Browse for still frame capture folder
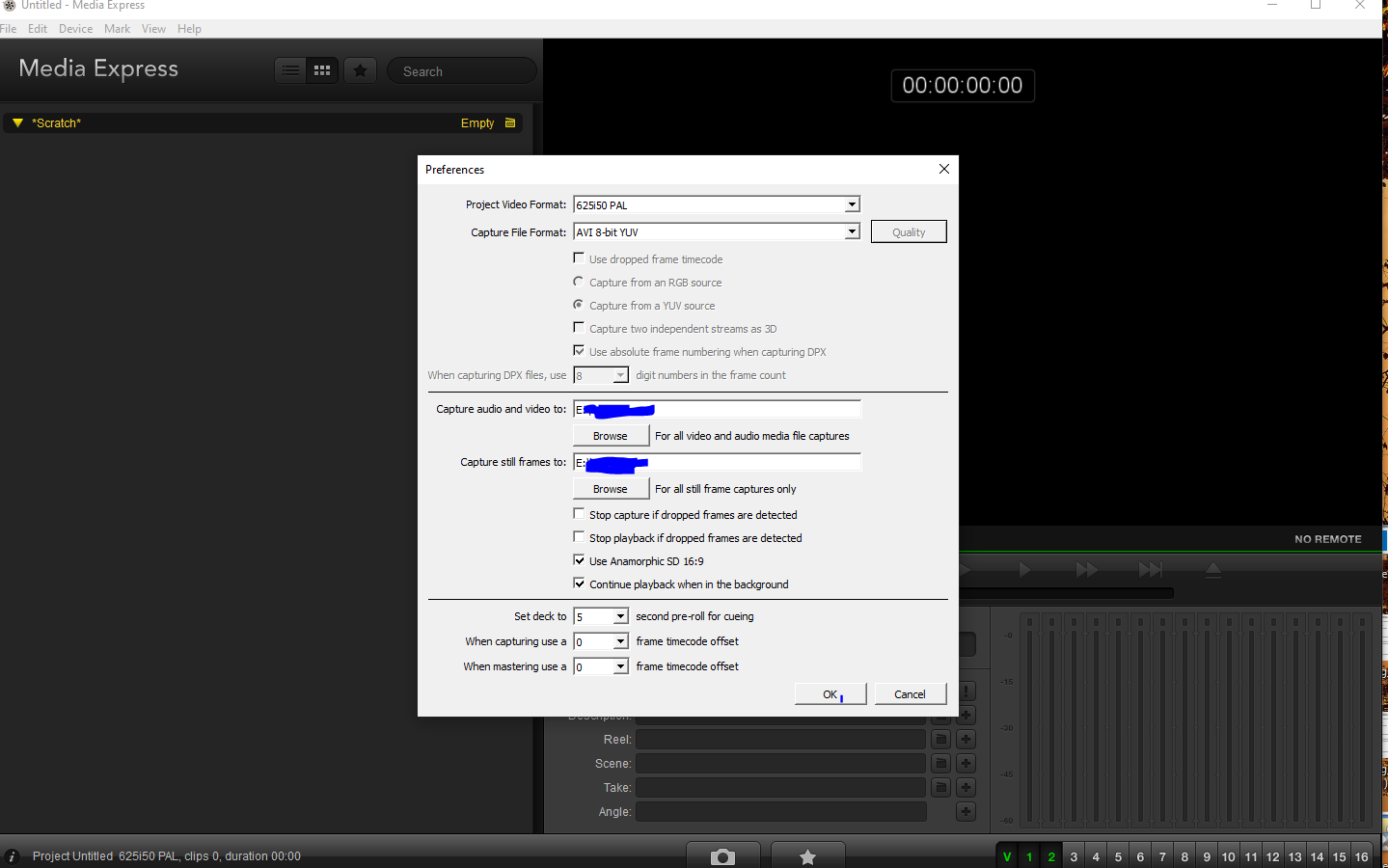Screen dimensions: 1388x868 (611, 489)
